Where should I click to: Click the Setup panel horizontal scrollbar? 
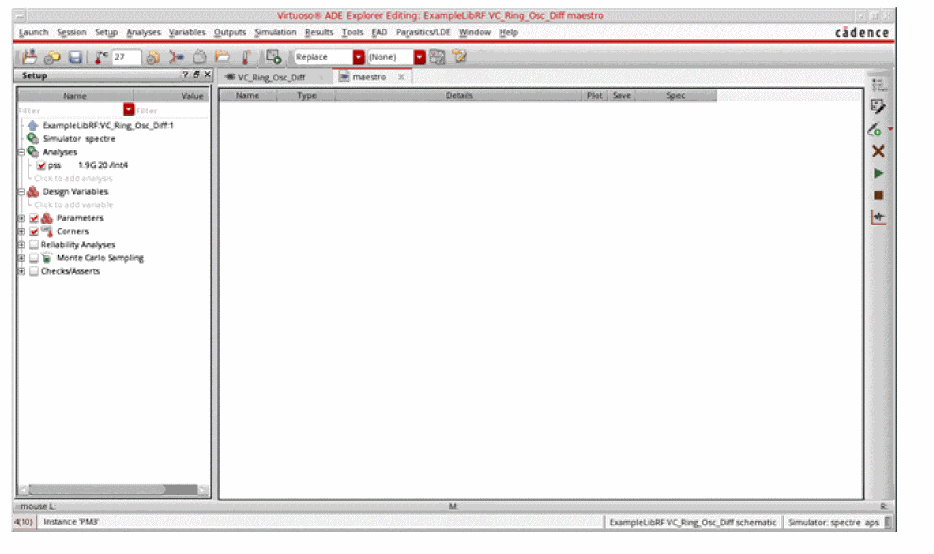click(x=113, y=490)
